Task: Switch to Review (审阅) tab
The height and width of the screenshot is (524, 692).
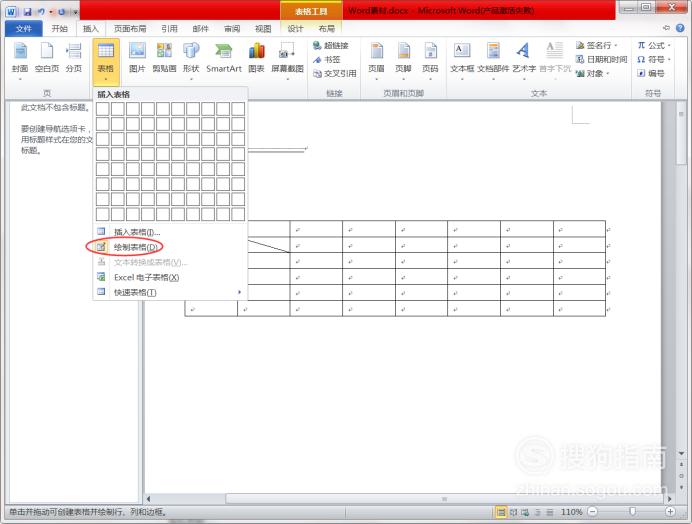Action: click(x=232, y=29)
